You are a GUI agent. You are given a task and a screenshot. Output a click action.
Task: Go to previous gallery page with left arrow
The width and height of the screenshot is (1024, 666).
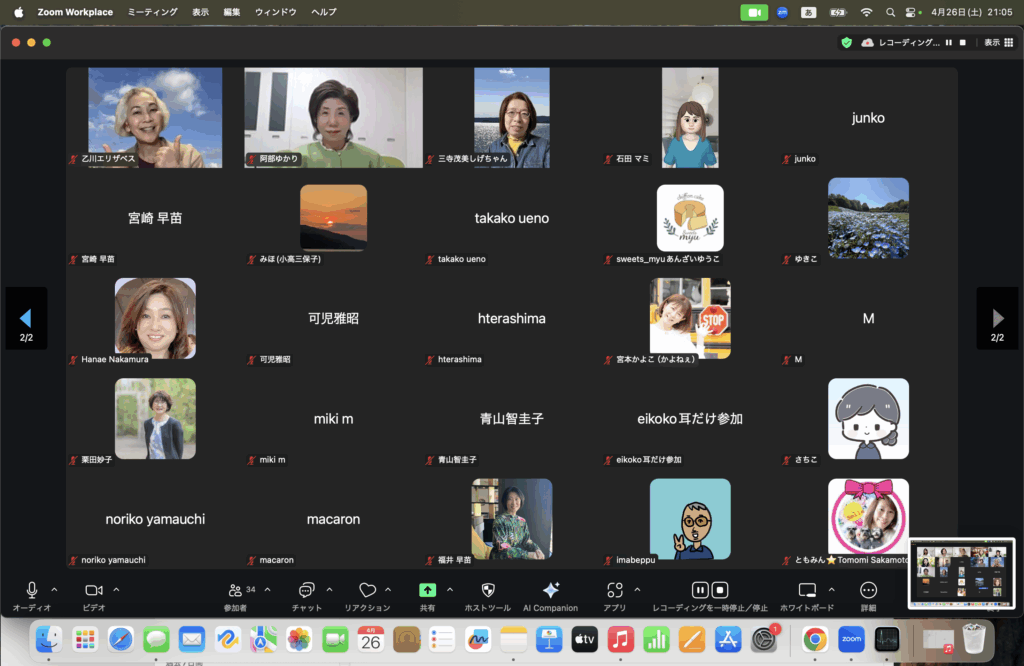pos(26,318)
